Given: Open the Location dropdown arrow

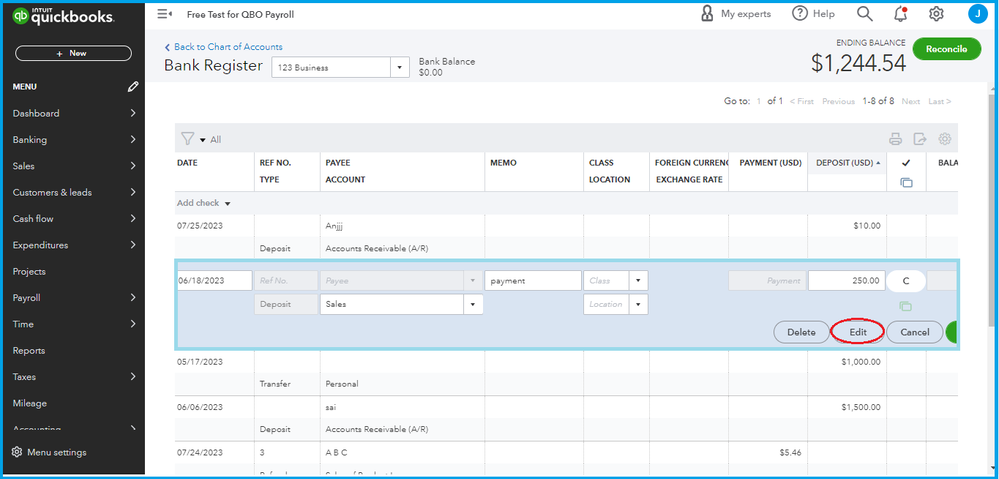Looking at the screenshot, I should click(x=638, y=304).
